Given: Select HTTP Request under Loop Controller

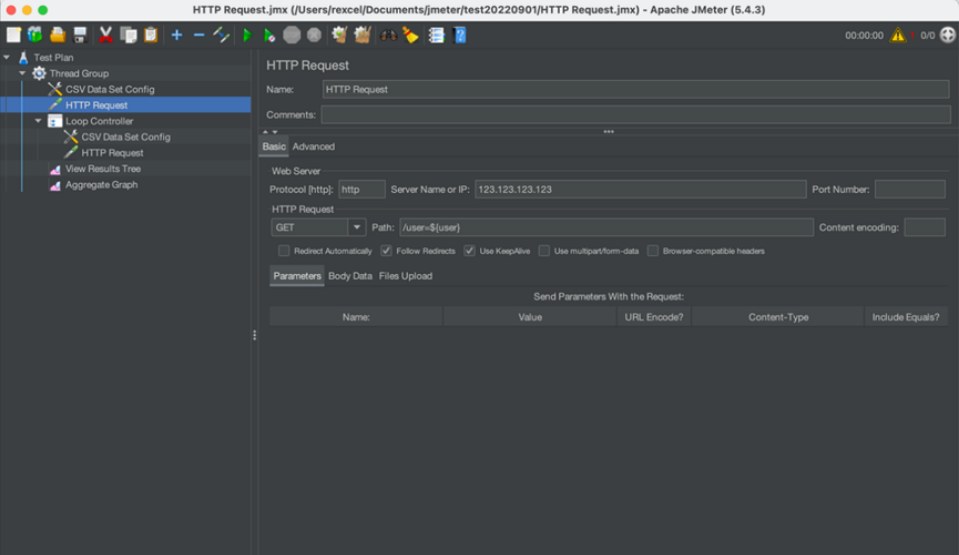Looking at the screenshot, I should tap(112, 153).
